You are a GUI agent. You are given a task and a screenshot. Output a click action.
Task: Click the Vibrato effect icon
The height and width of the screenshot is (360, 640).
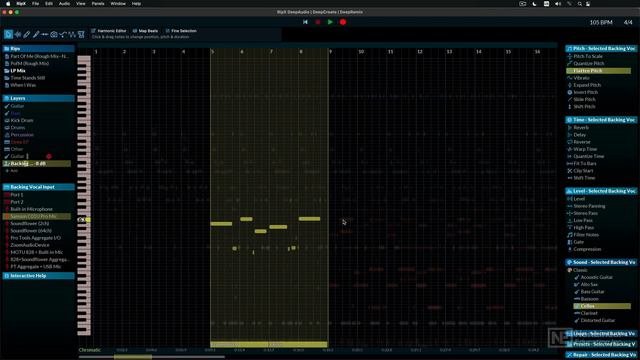(x=569, y=78)
